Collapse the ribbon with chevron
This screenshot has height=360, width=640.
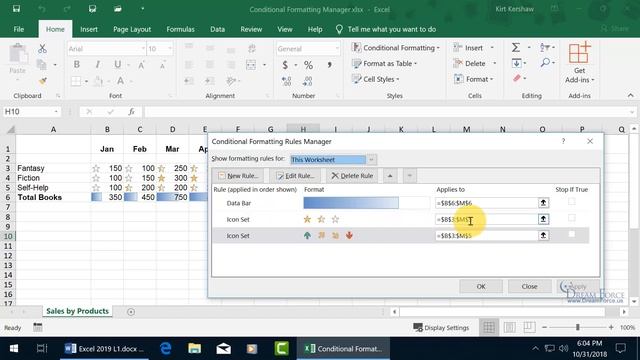pos(631,96)
